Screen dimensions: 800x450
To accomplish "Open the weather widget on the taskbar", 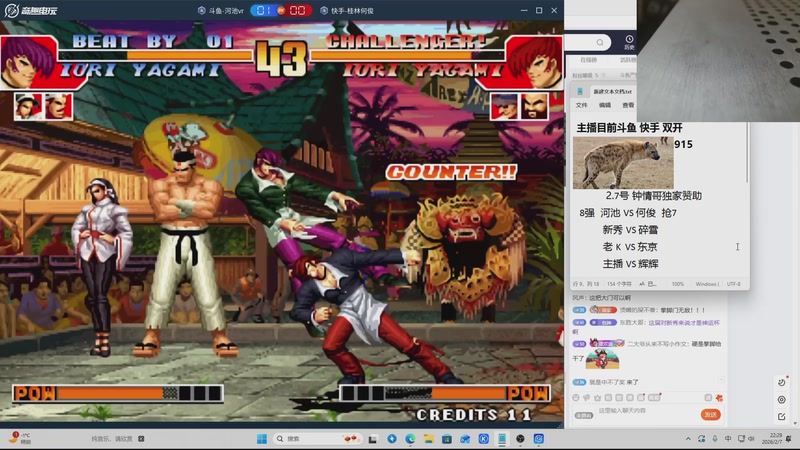I will click(20, 438).
